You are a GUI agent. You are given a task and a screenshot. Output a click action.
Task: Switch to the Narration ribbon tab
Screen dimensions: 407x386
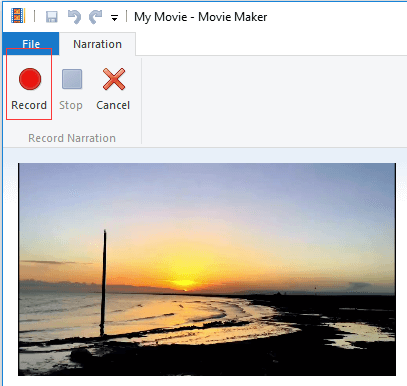coord(97,44)
